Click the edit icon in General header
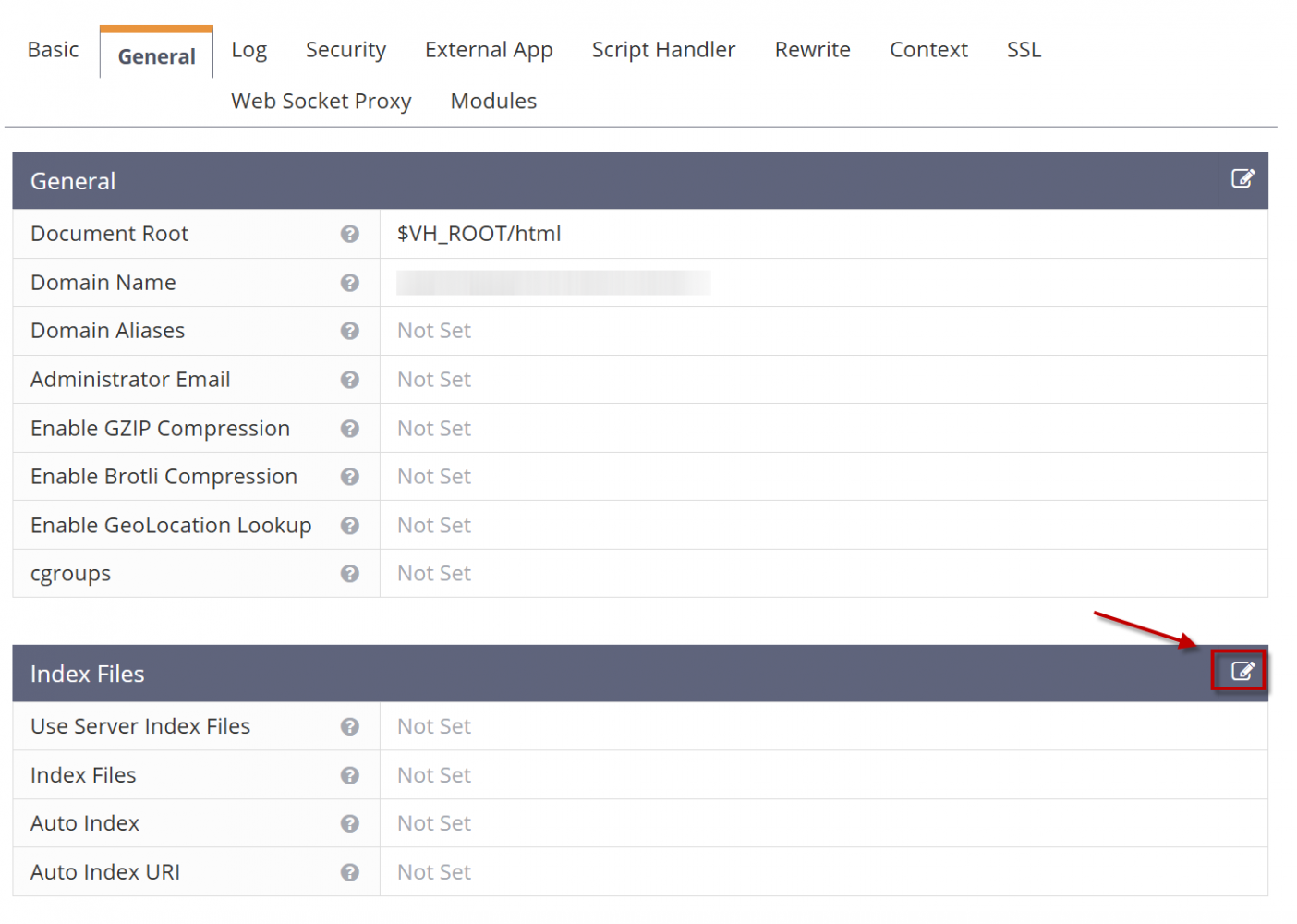 (1242, 179)
